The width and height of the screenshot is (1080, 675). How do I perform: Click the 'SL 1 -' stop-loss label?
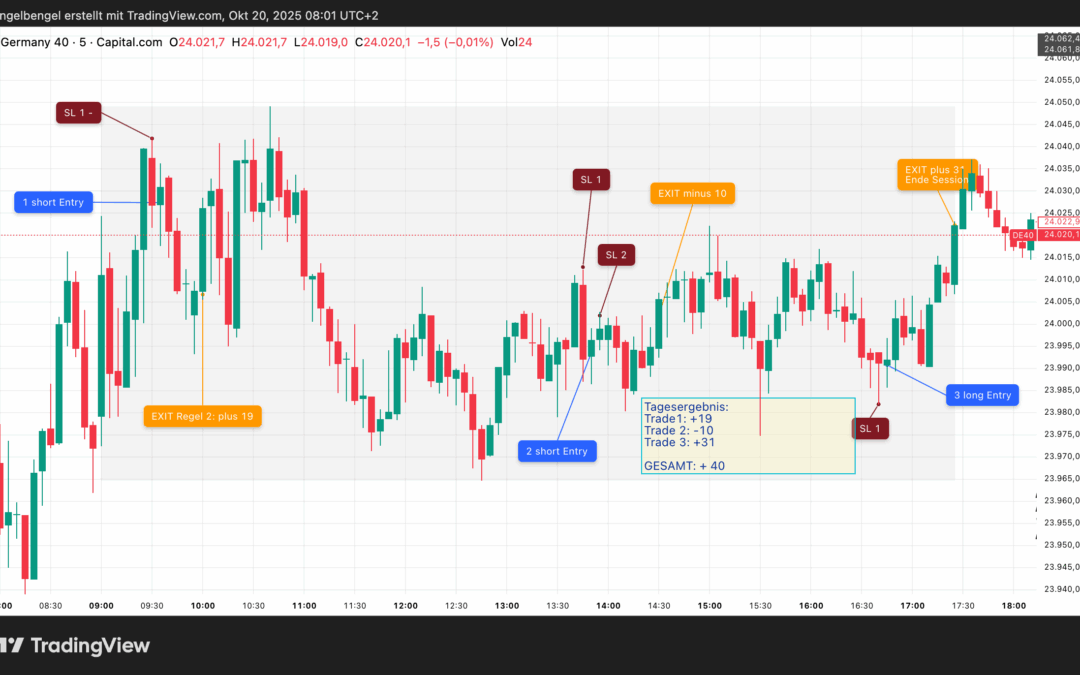pos(78,113)
